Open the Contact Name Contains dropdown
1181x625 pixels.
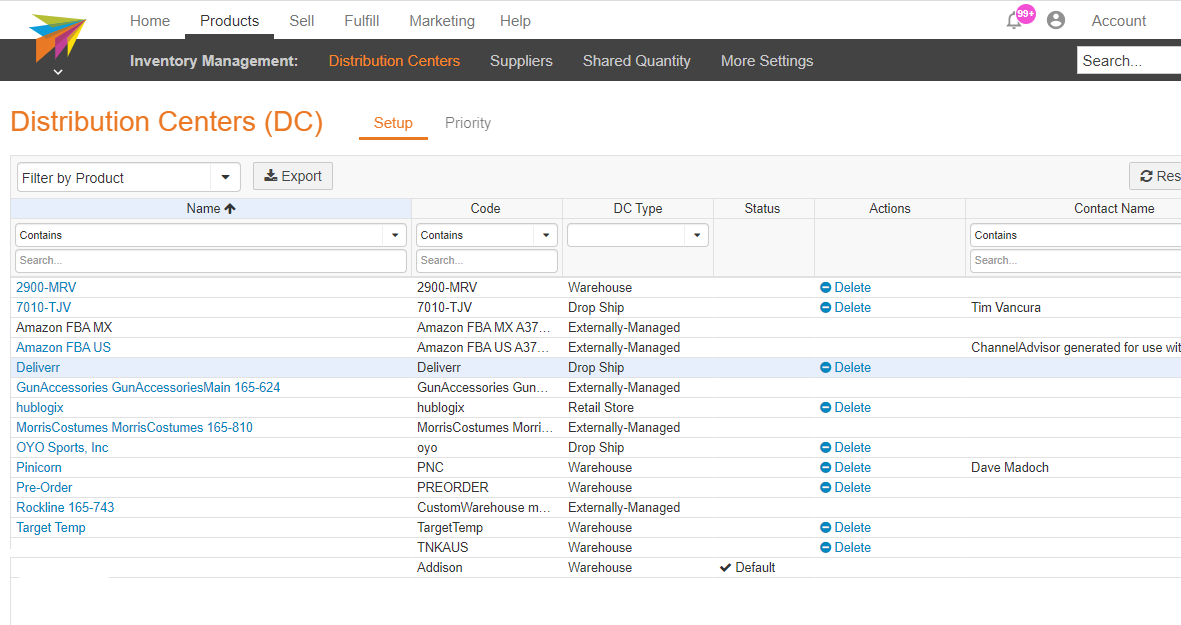pos(1076,235)
